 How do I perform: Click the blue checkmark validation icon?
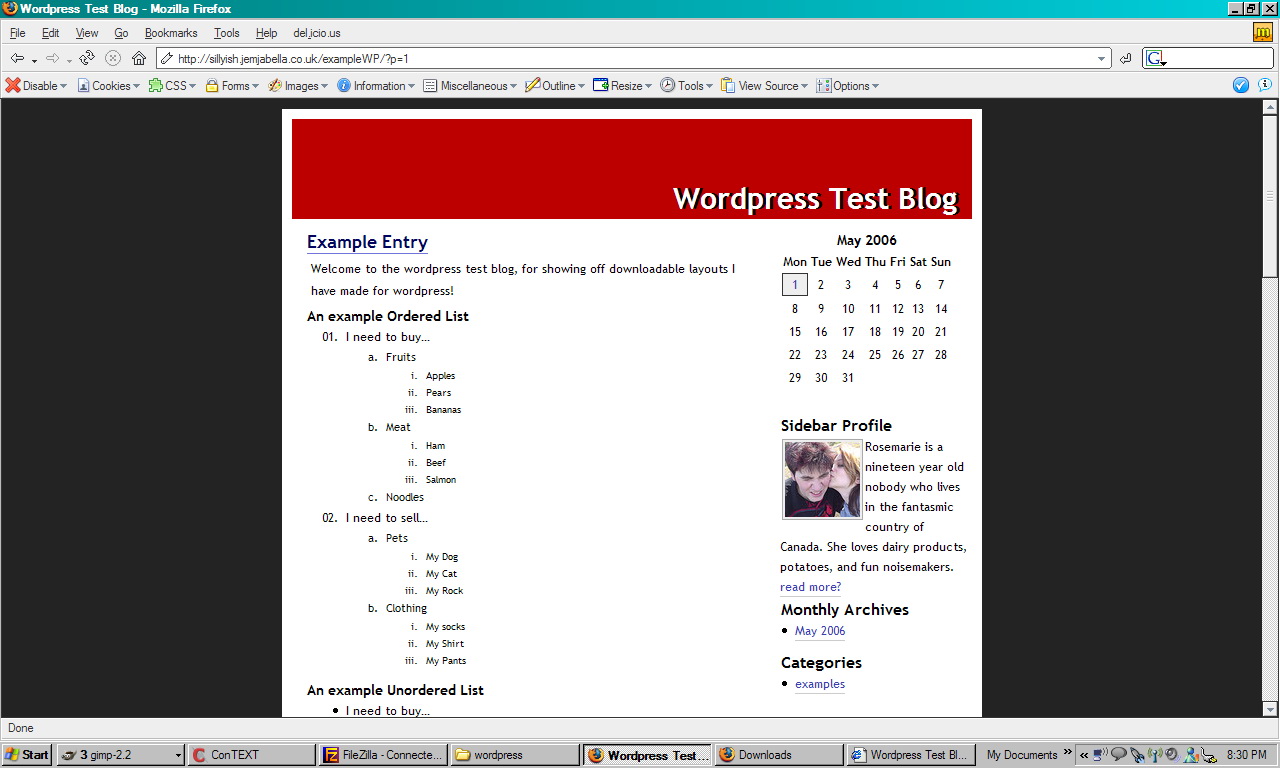(x=1241, y=85)
